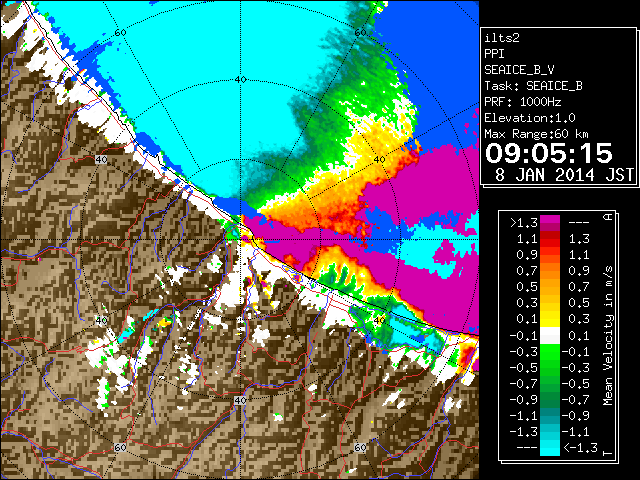Select the Elevation:1.0 entry
640x480 pixels.
(530, 118)
